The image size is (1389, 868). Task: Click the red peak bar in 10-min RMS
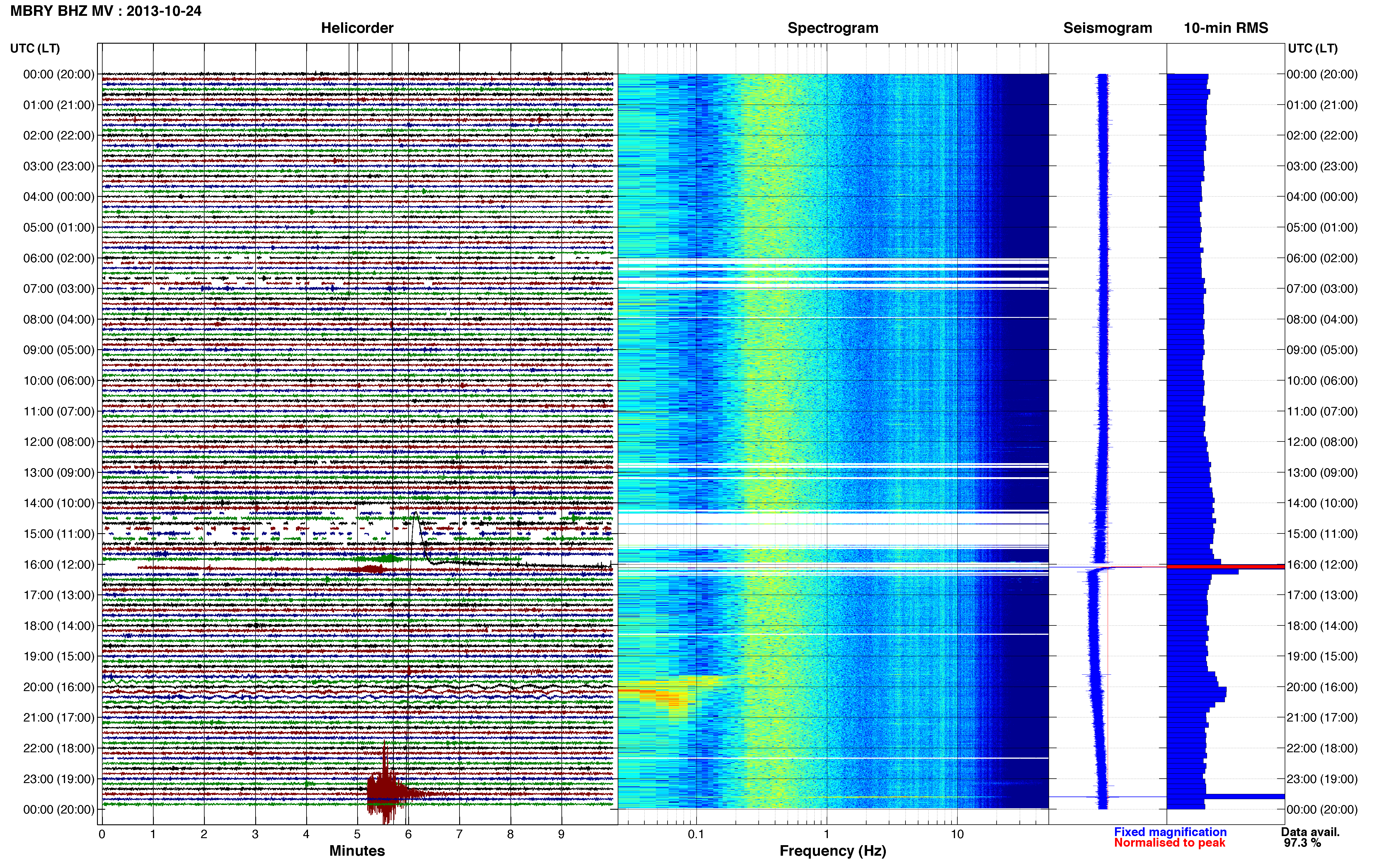[x=1225, y=567]
